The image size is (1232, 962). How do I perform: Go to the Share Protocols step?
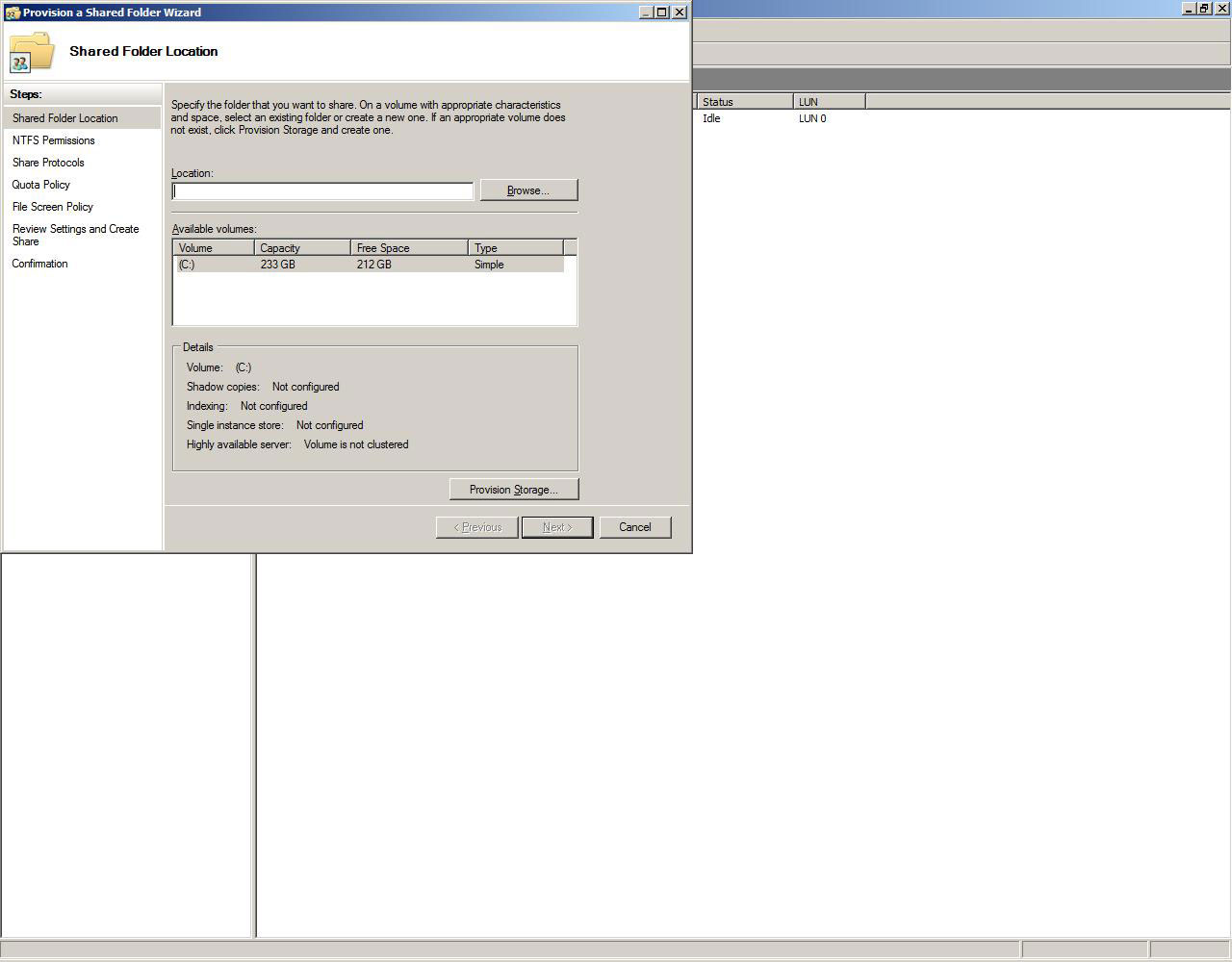(x=48, y=163)
